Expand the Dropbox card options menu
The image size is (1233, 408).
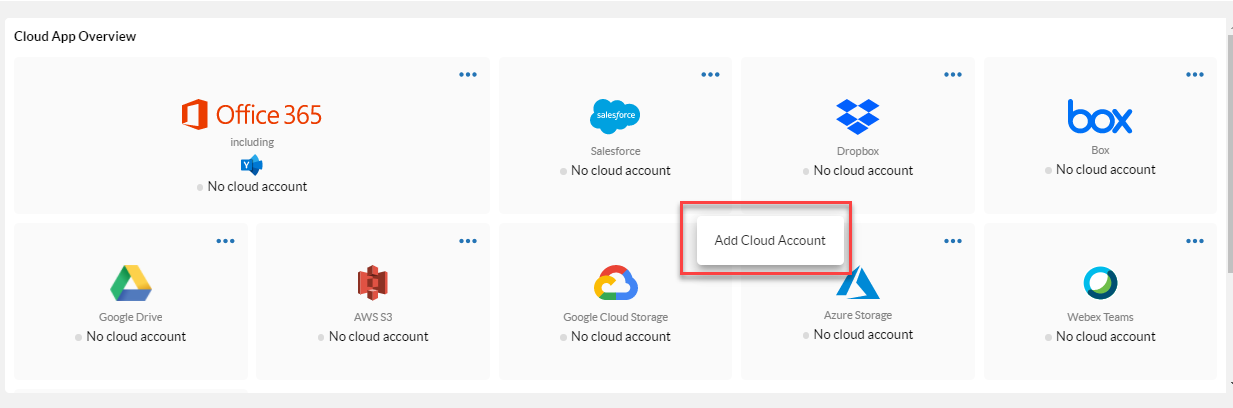pos(953,74)
